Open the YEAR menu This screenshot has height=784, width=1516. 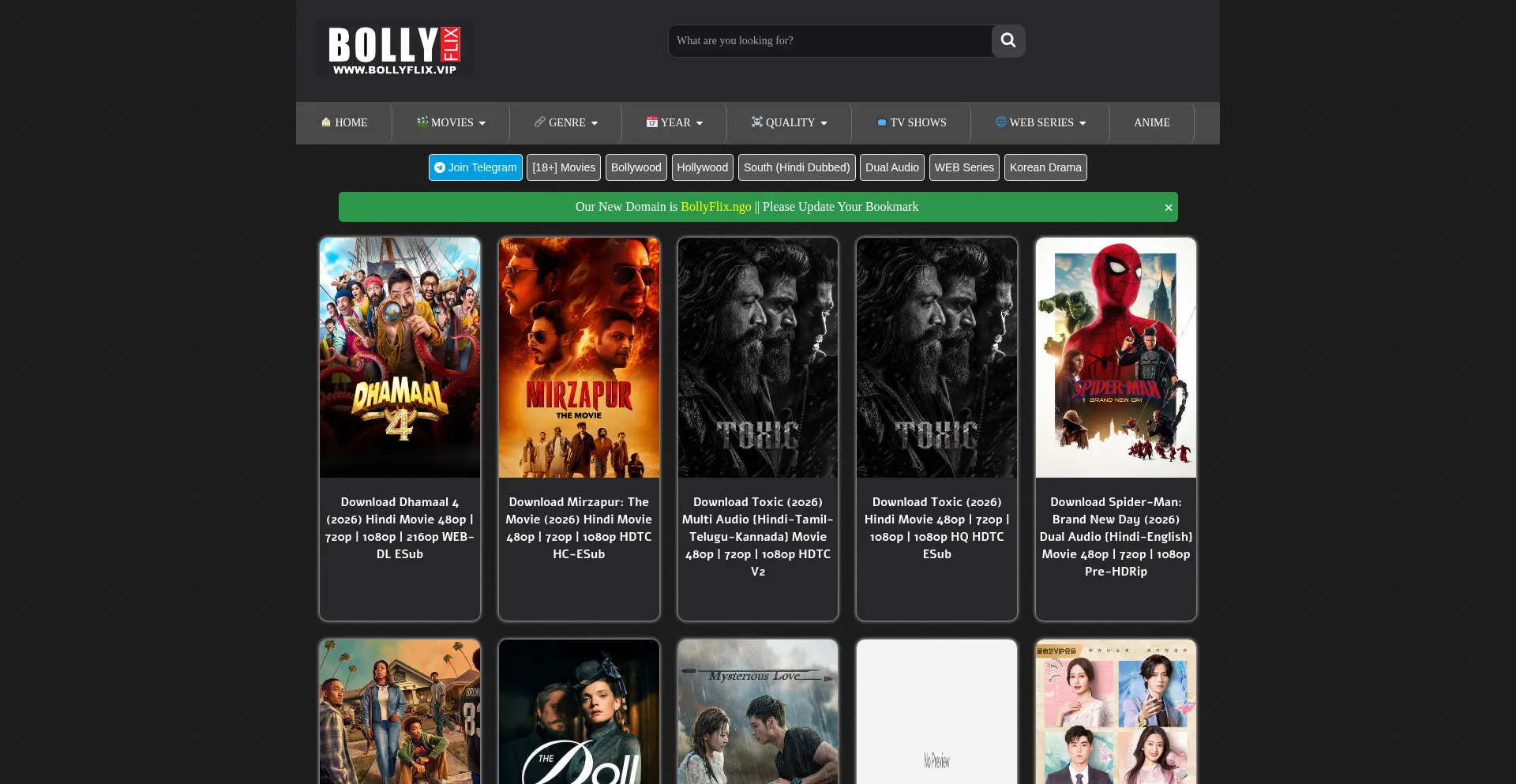tap(674, 122)
